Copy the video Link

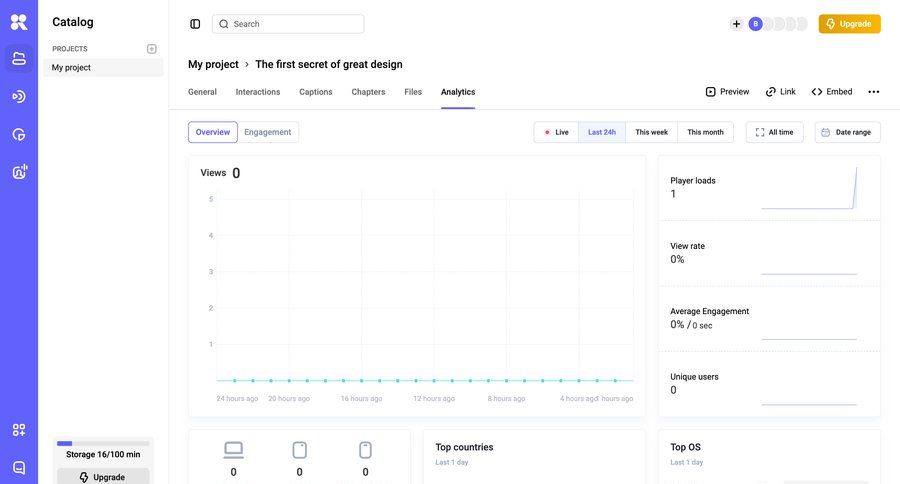pyautogui.click(x=781, y=92)
